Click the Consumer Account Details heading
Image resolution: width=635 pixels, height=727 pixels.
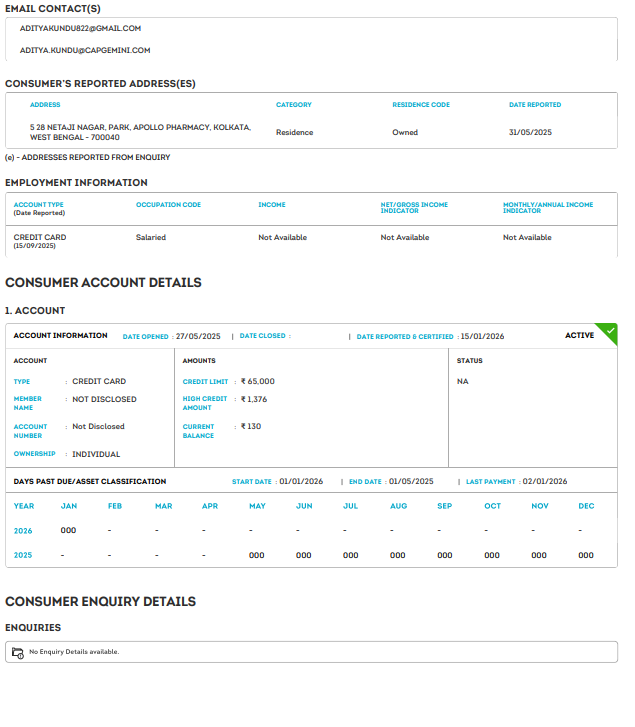pos(103,283)
